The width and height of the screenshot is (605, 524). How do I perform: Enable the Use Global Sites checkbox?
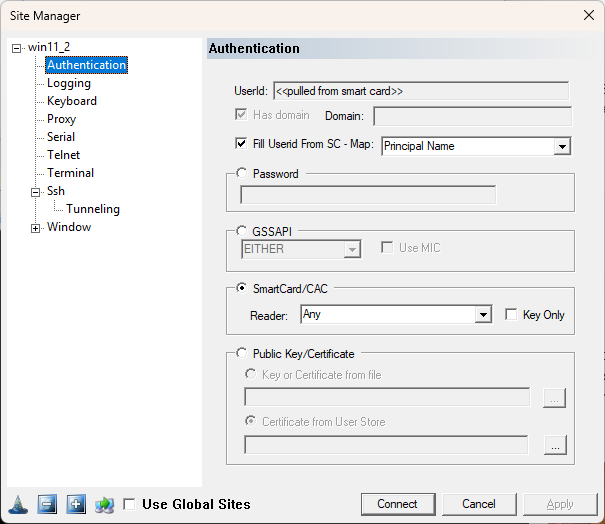pos(129,505)
